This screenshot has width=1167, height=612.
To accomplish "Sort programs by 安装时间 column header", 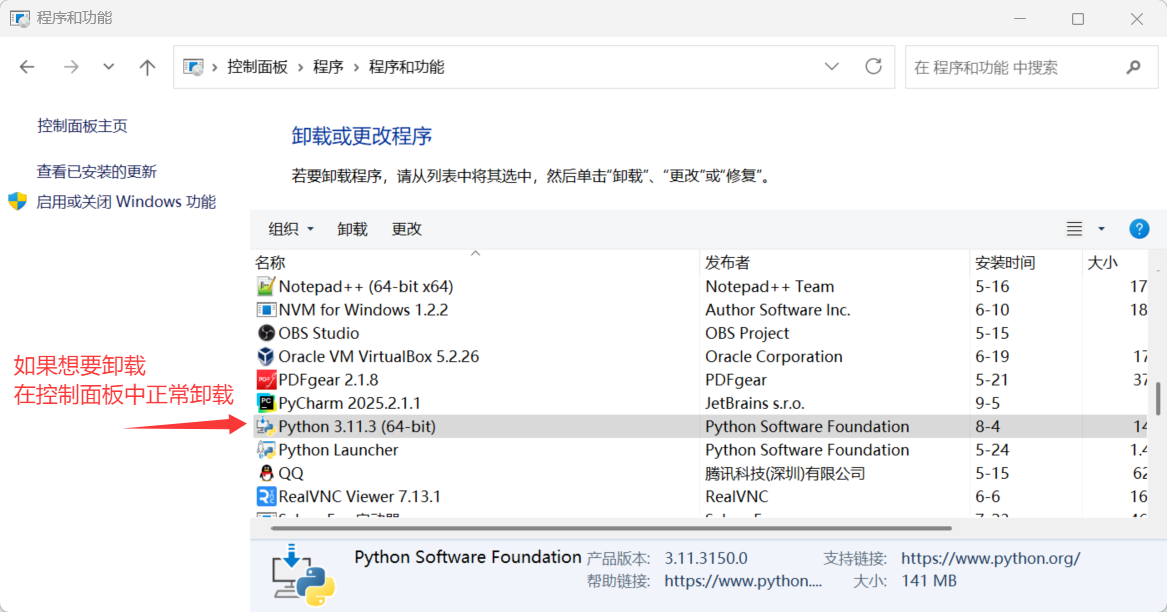I will (x=1000, y=261).
